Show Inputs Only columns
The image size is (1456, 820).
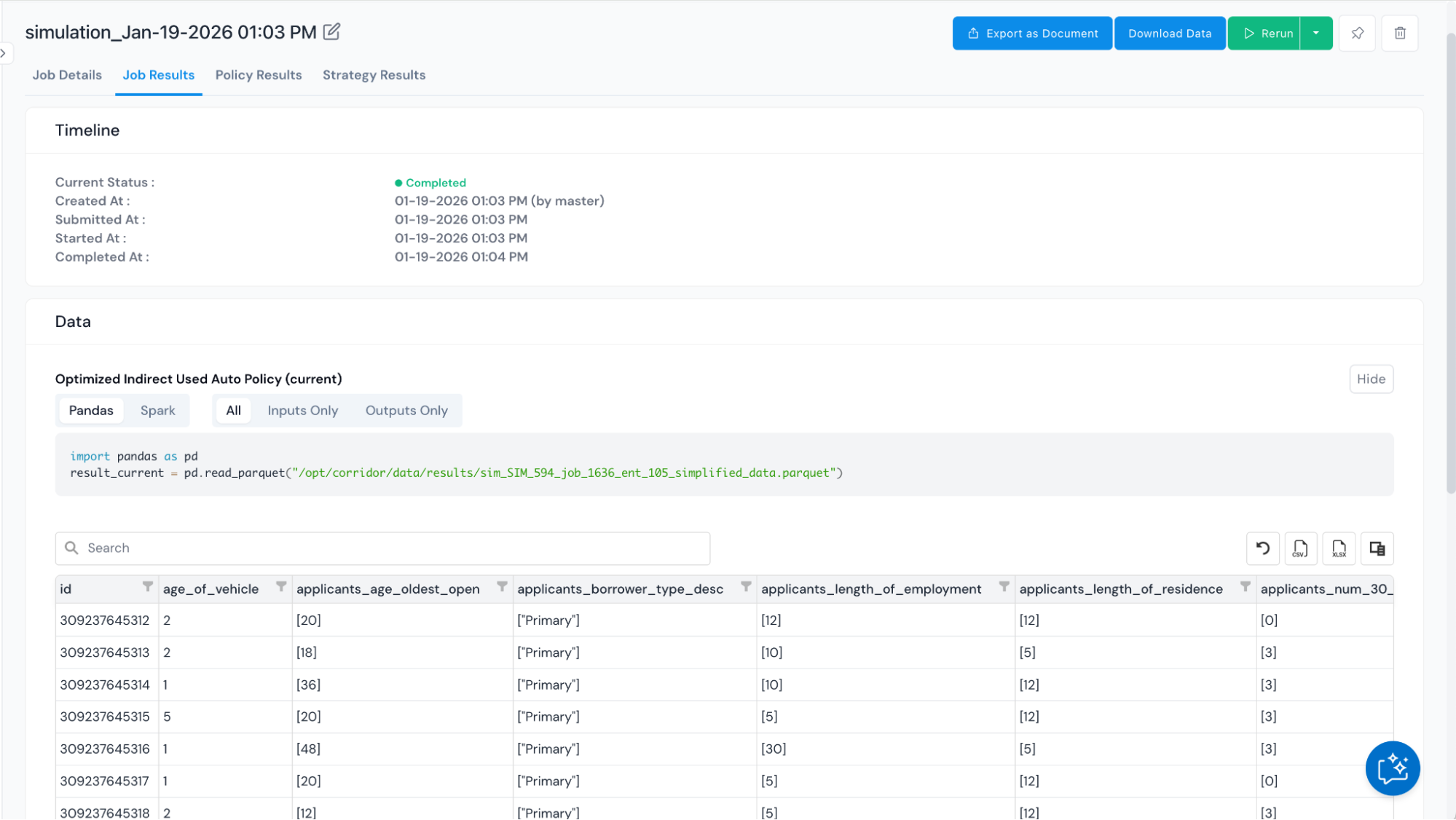pos(302,411)
